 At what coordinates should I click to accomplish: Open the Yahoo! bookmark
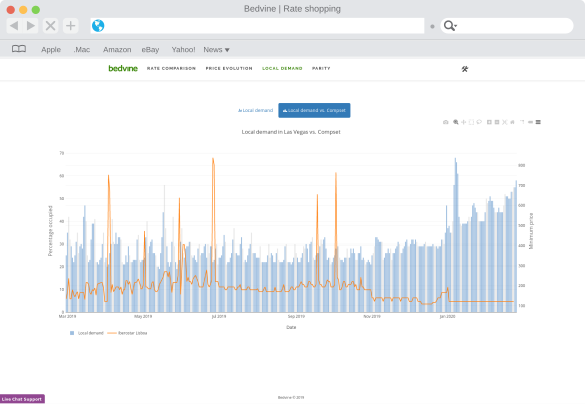point(183,50)
